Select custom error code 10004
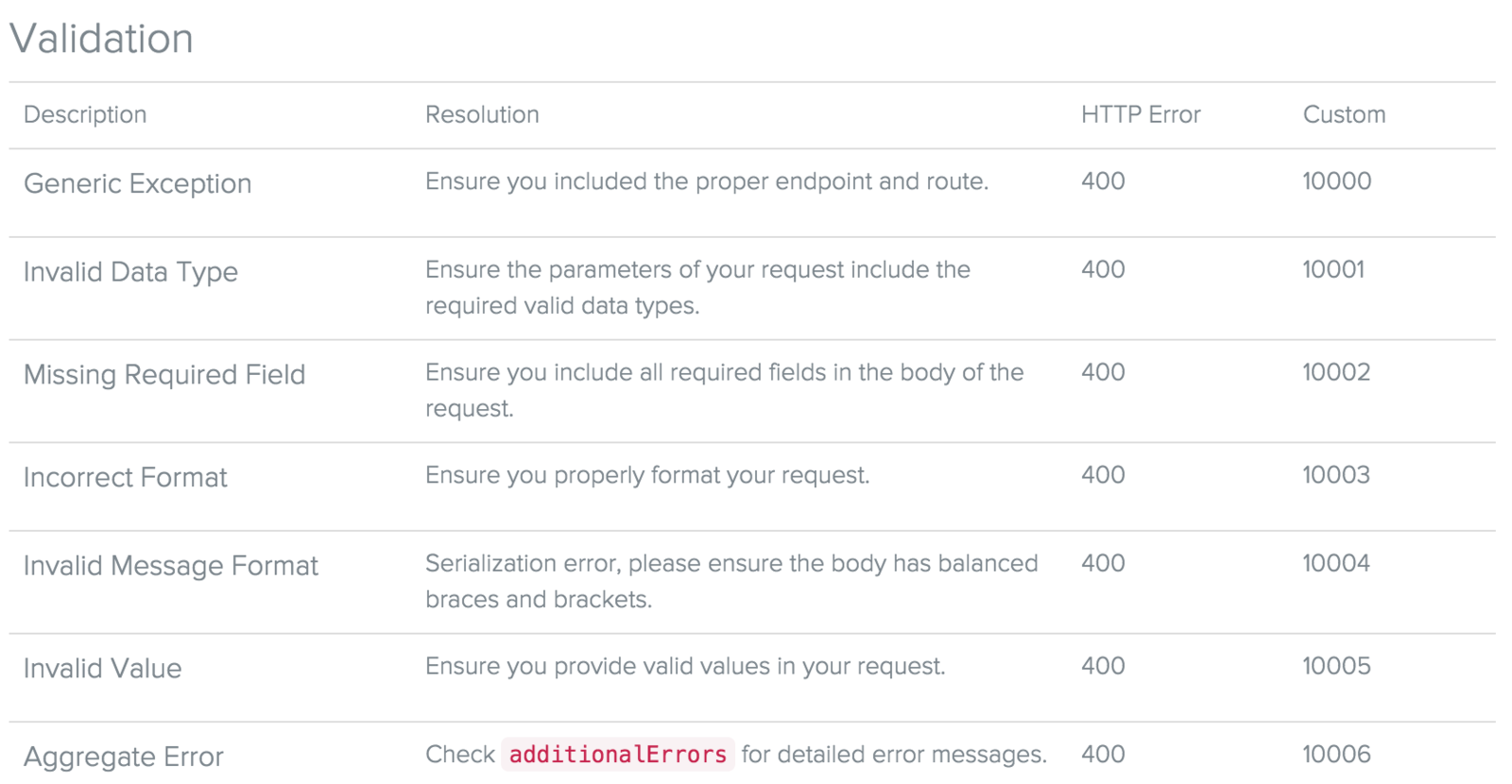Viewport: 1512px width, 784px height. [x=1336, y=563]
